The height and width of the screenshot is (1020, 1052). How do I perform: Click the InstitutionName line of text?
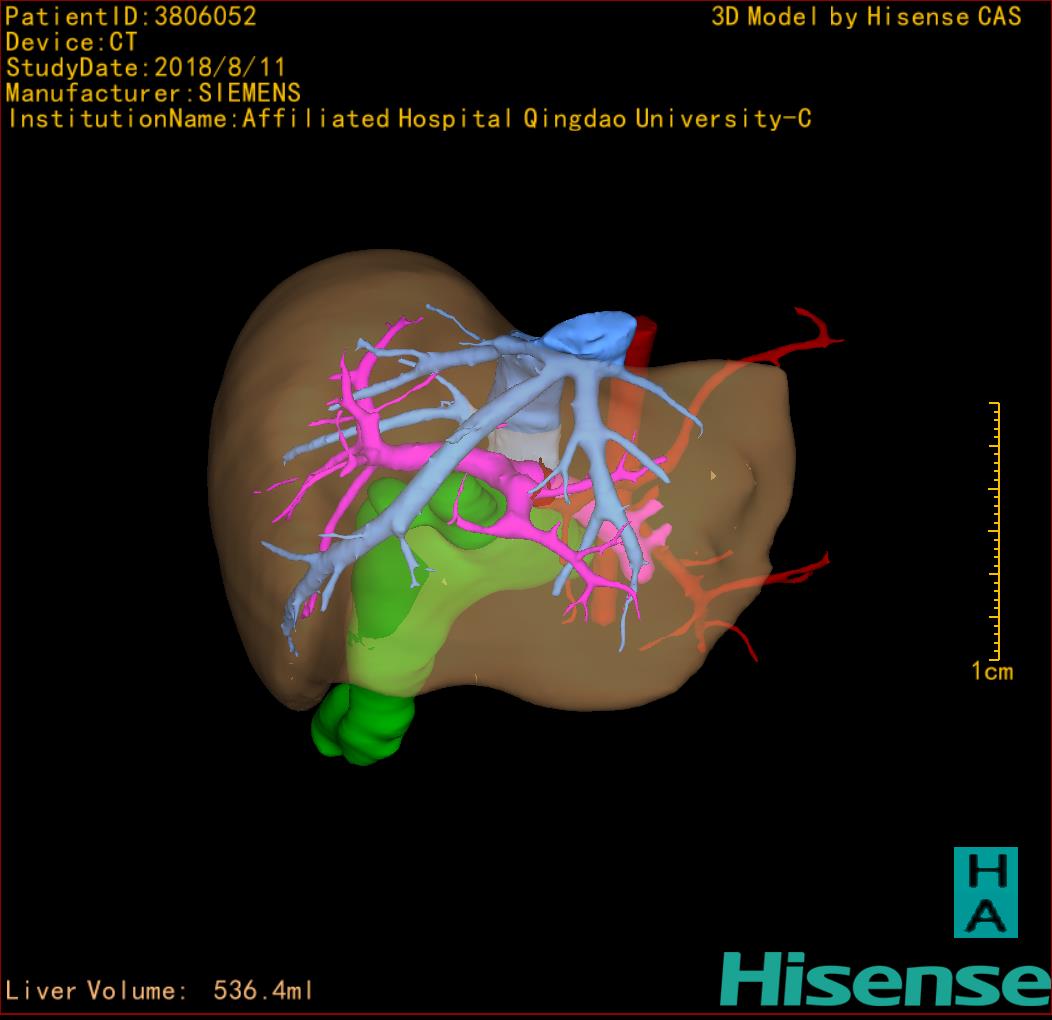click(408, 119)
